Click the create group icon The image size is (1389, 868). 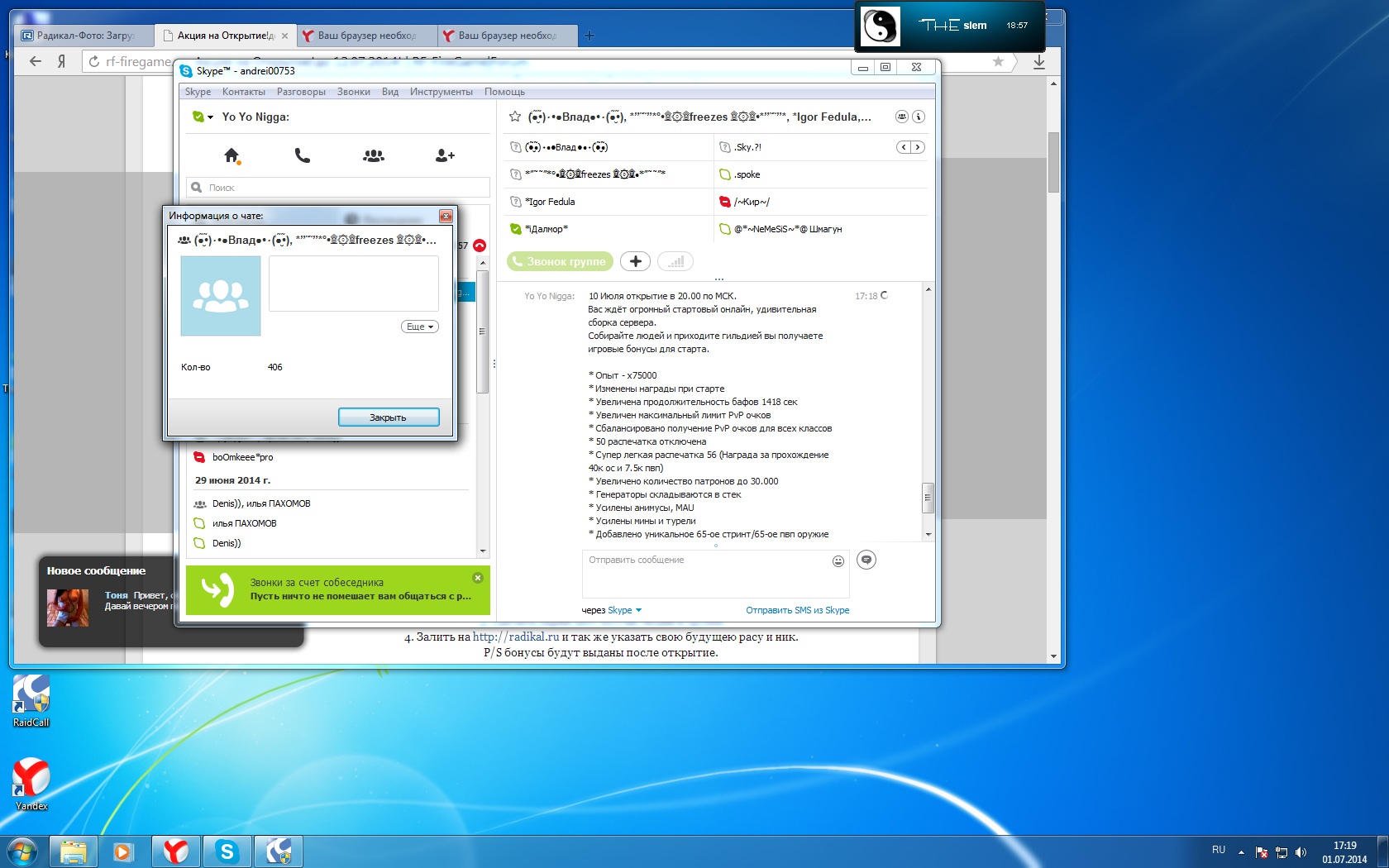click(374, 155)
